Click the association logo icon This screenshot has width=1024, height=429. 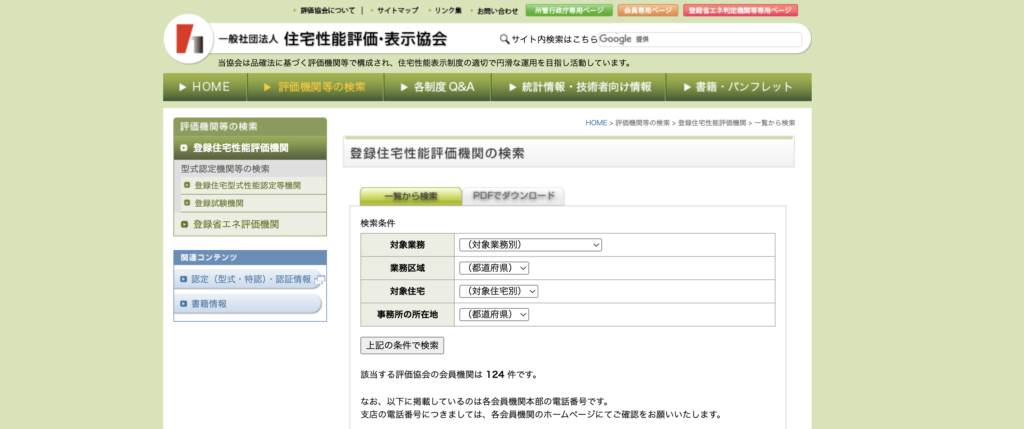(191, 40)
